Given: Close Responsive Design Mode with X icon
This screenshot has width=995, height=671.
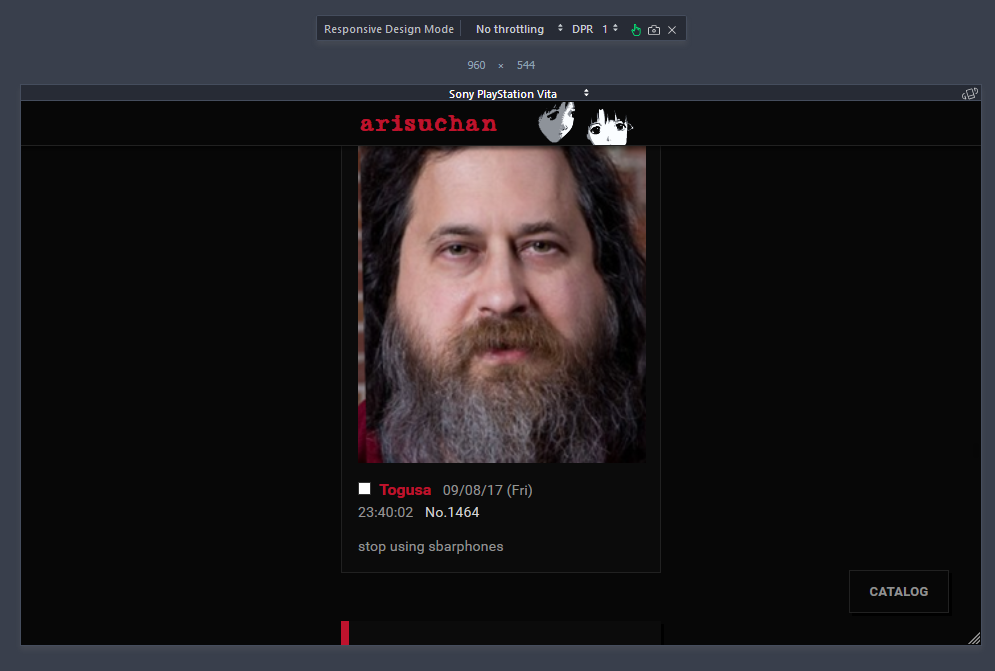Looking at the screenshot, I should coord(672,30).
